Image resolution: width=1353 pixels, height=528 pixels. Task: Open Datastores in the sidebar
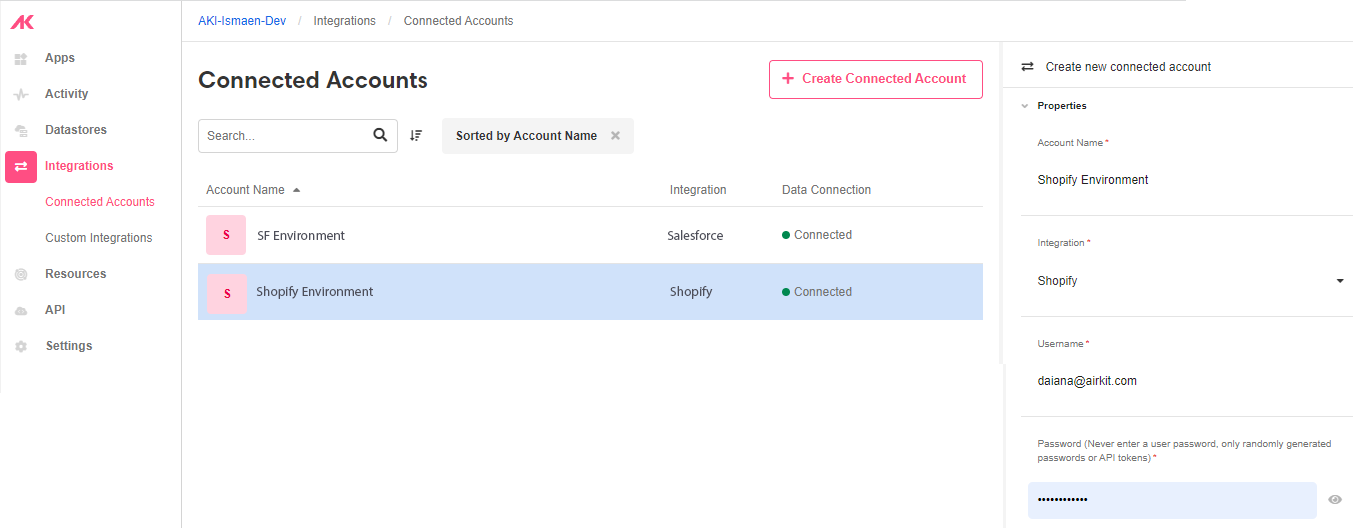click(x=76, y=130)
